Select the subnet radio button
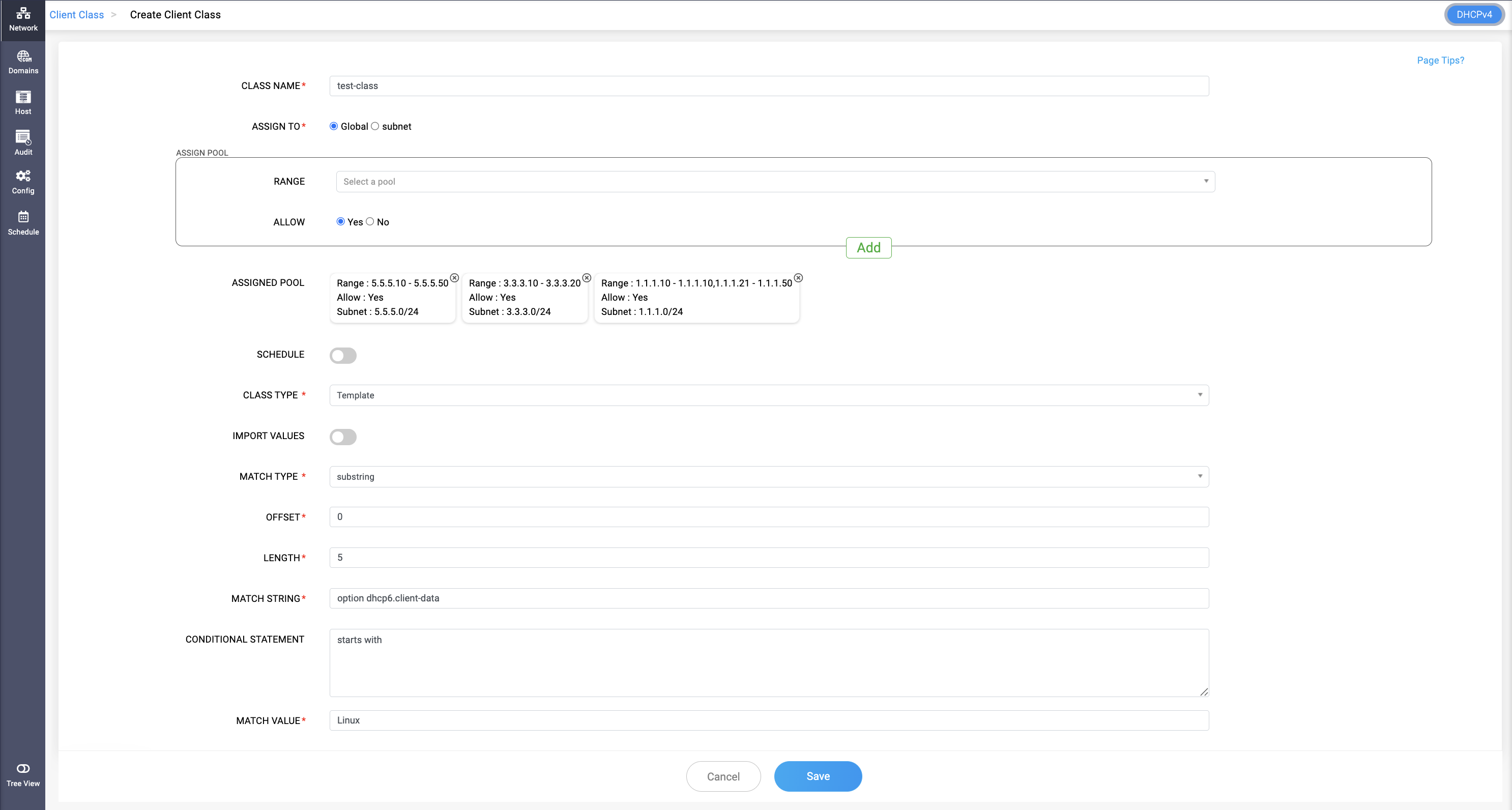The image size is (1512, 810). tap(375, 126)
